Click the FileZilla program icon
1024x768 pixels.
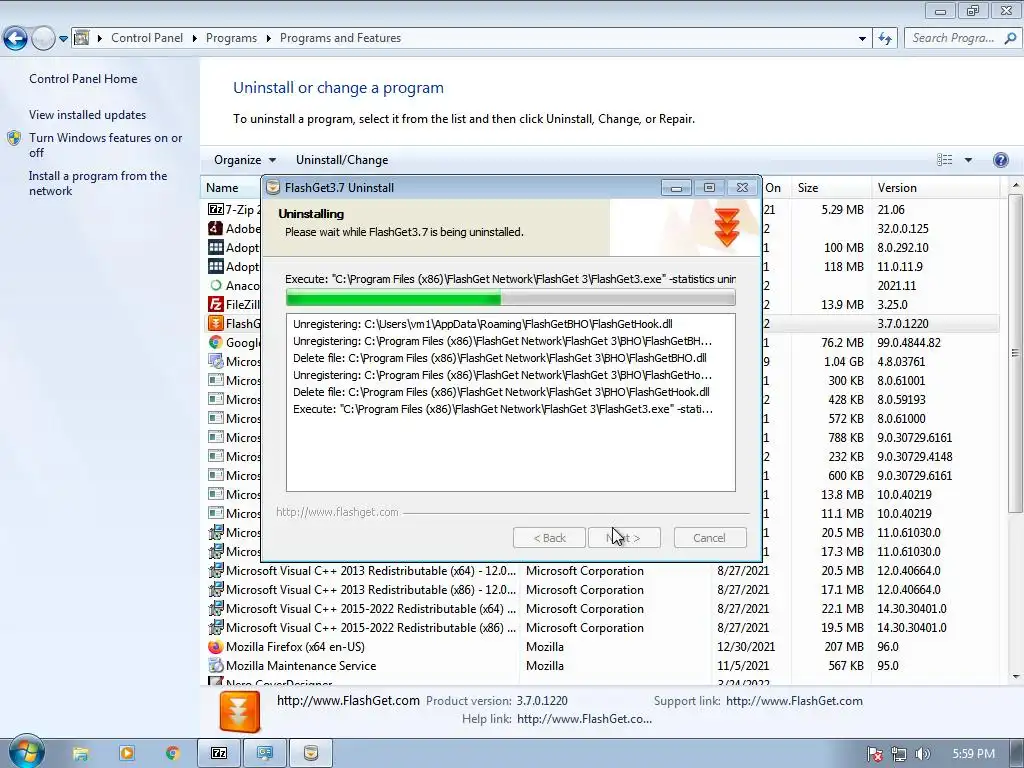[x=216, y=304]
